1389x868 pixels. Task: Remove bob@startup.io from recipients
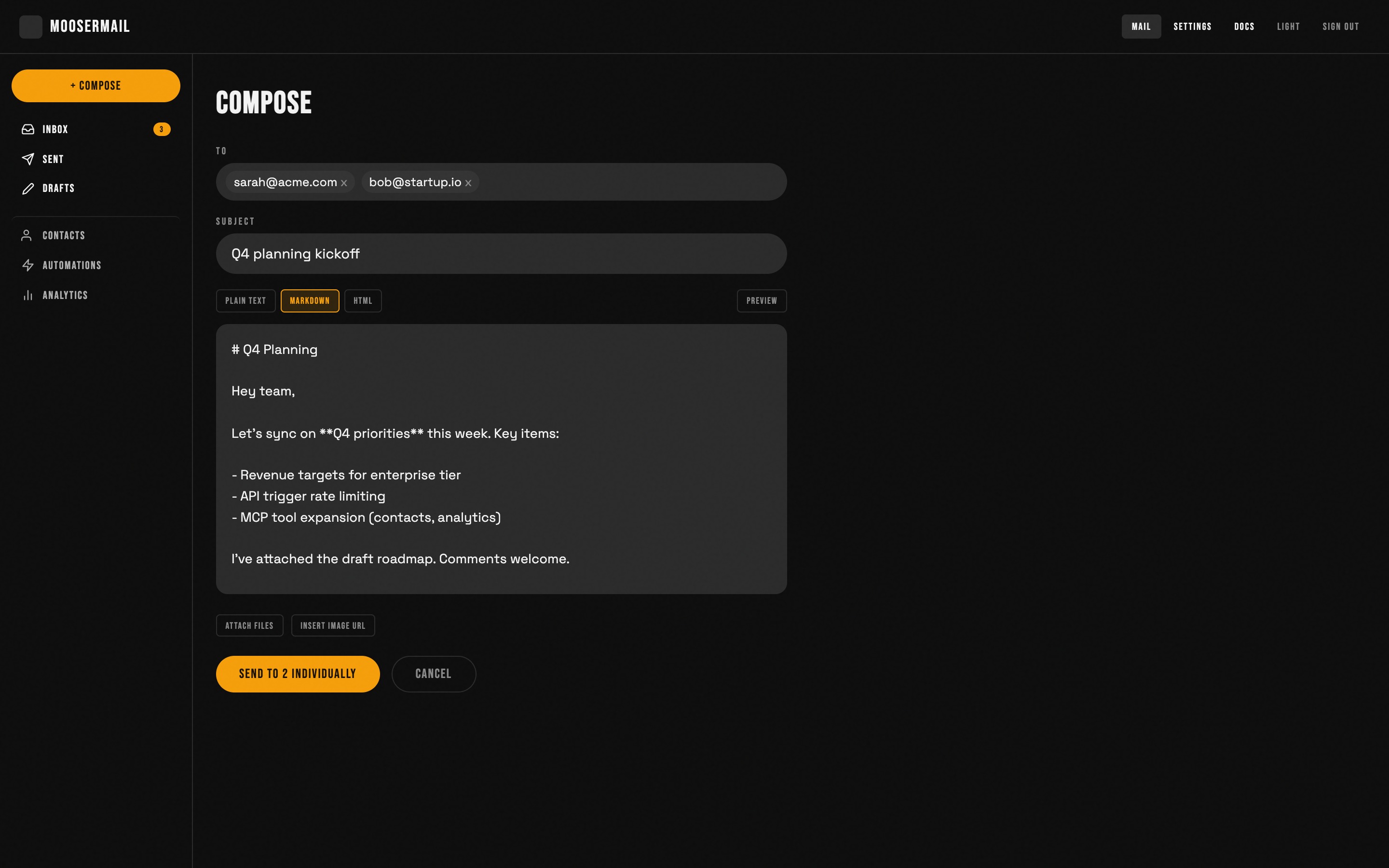coord(468,183)
